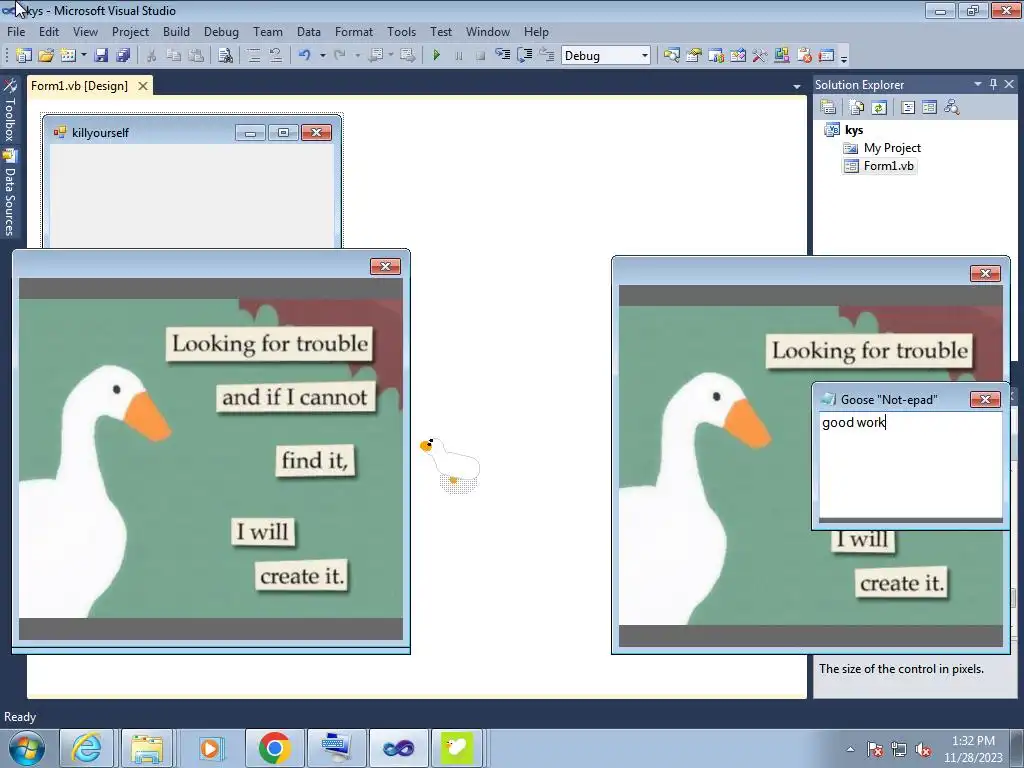The height and width of the screenshot is (768, 1024).
Task: Select Form1.vb in Solution Explorer
Action: [x=888, y=166]
